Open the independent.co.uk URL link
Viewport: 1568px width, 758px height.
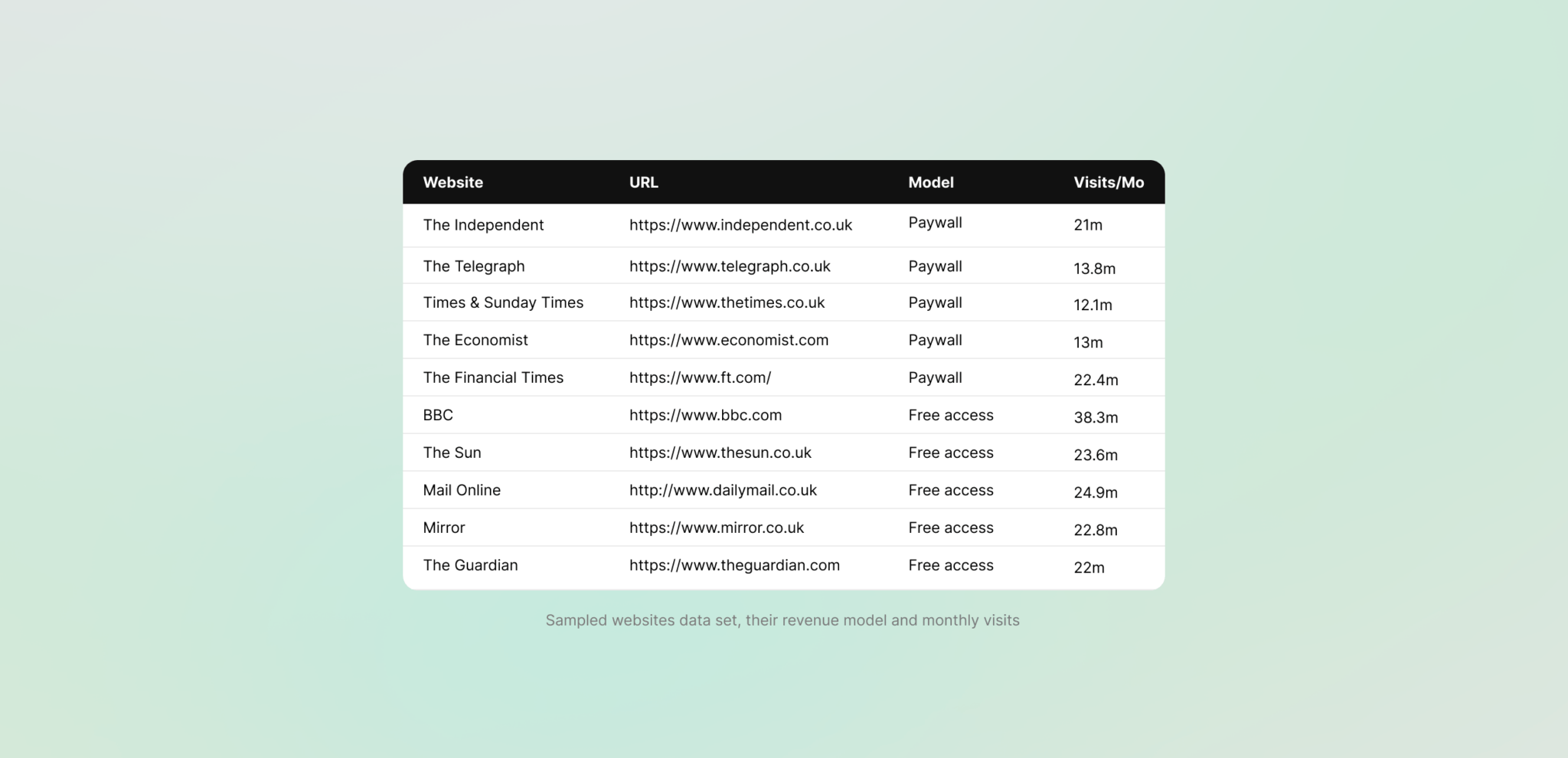pyautogui.click(x=740, y=225)
